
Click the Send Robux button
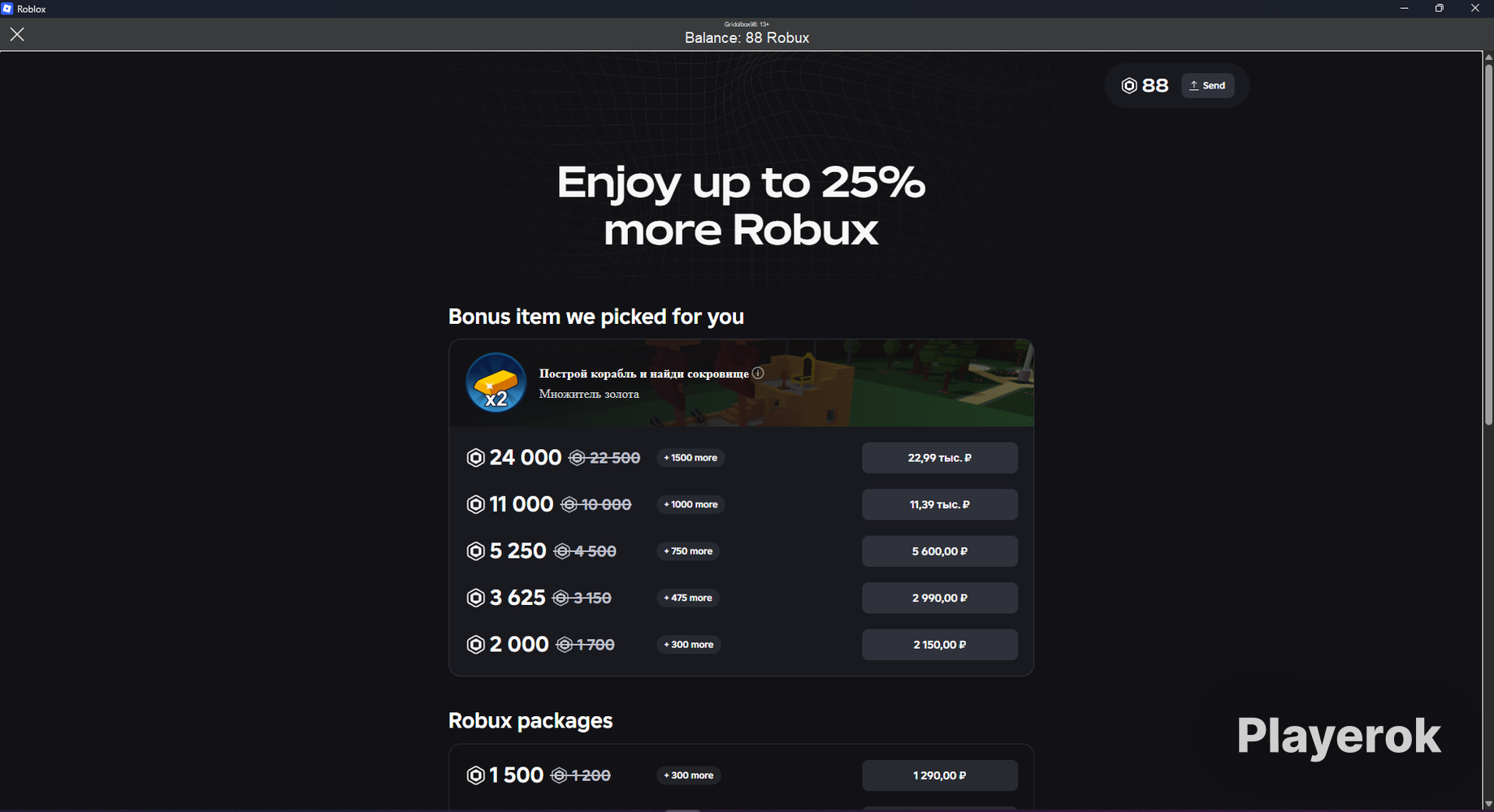(x=1207, y=85)
